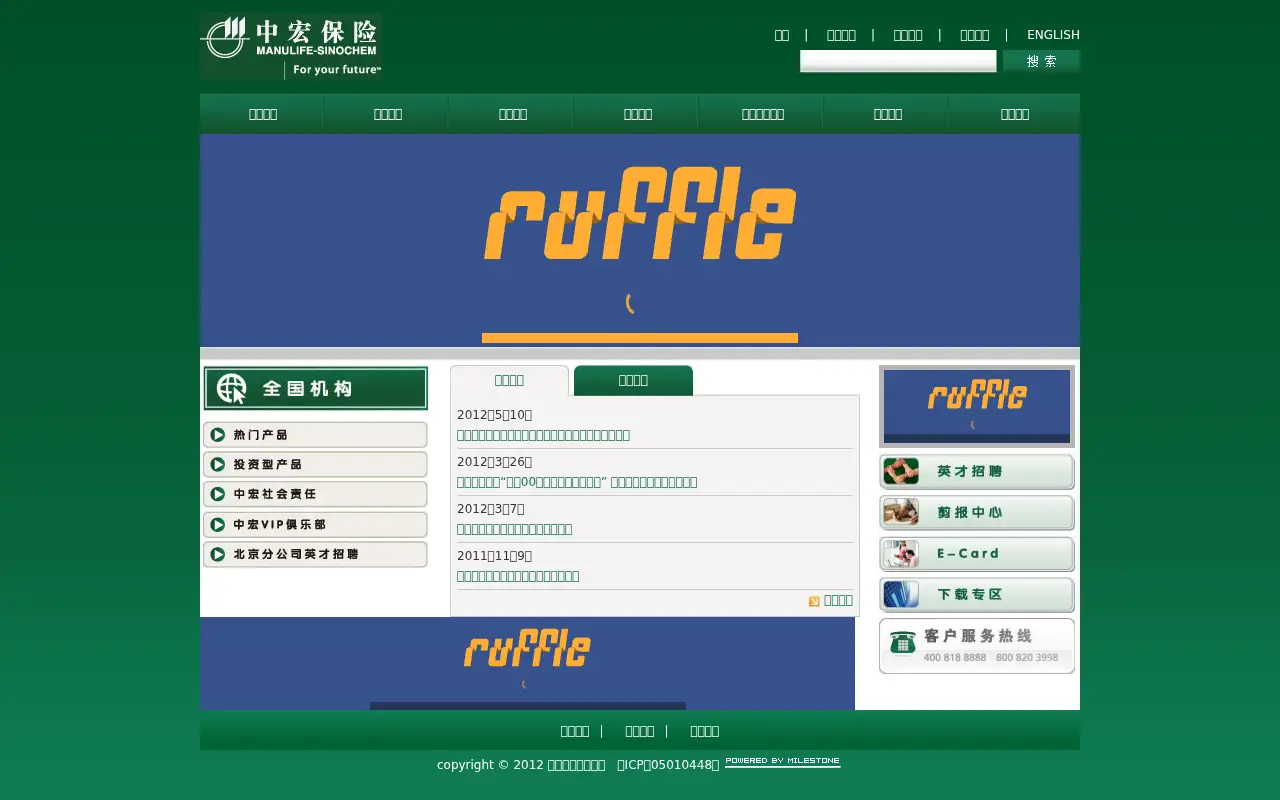Click the arrow icon beside 热门产品
1280x800 pixels.
click(218, 435)
